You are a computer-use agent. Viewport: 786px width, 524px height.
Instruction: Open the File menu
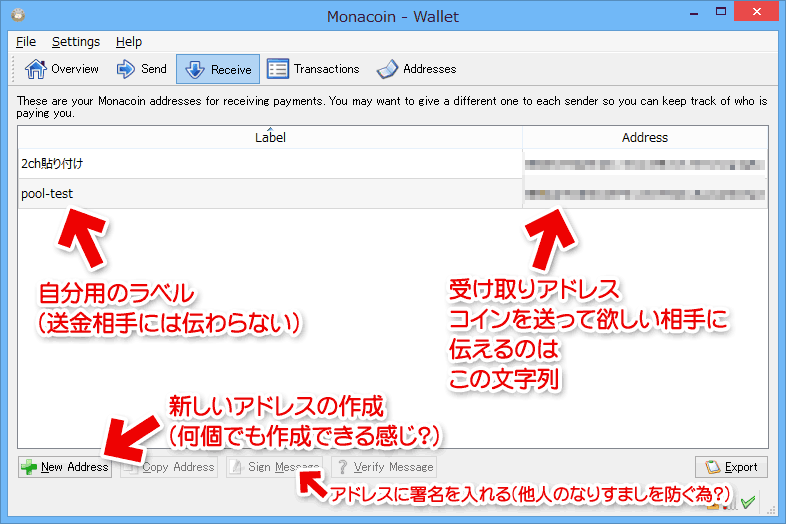point(26,42)
